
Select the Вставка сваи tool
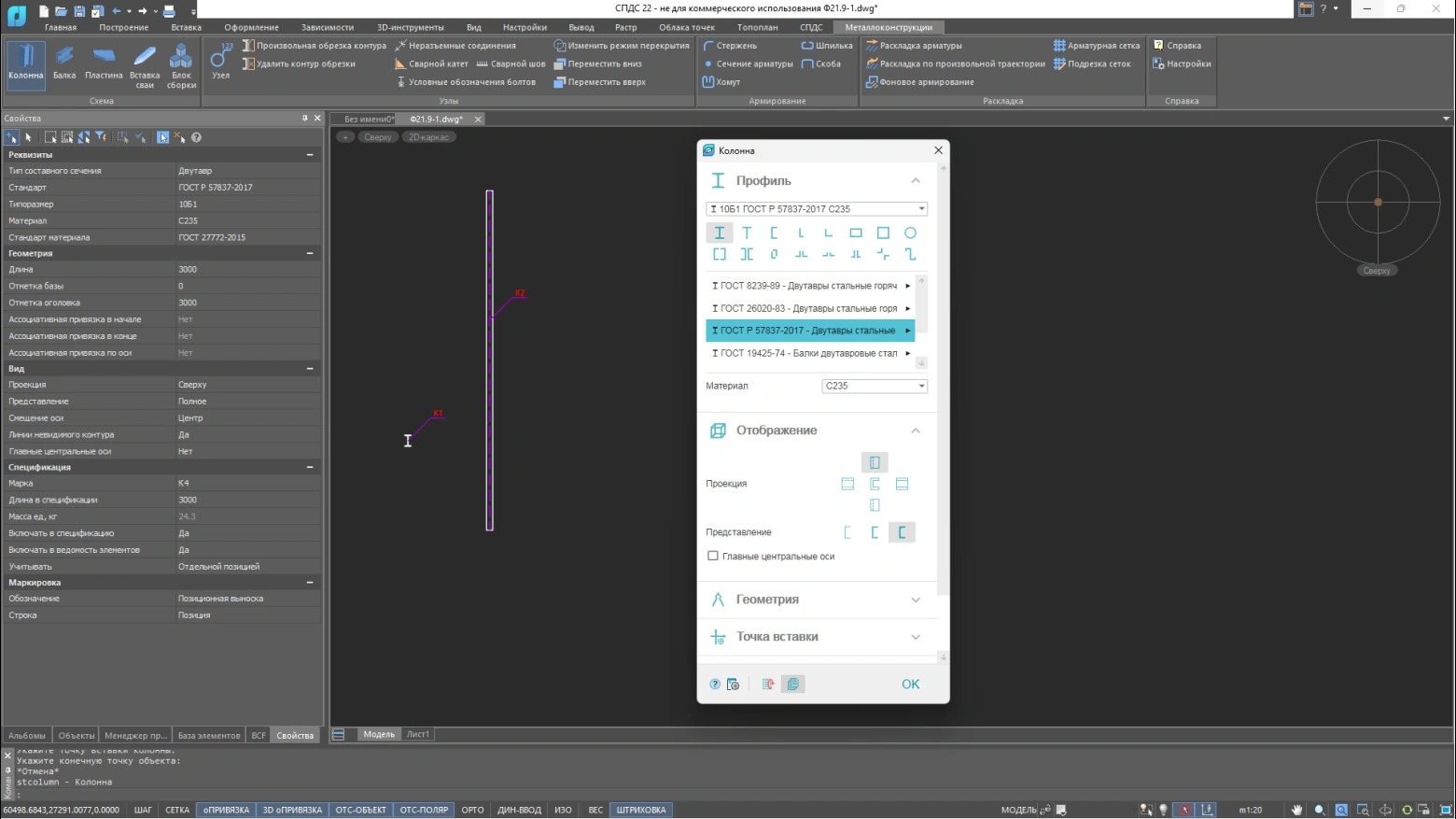145,62
